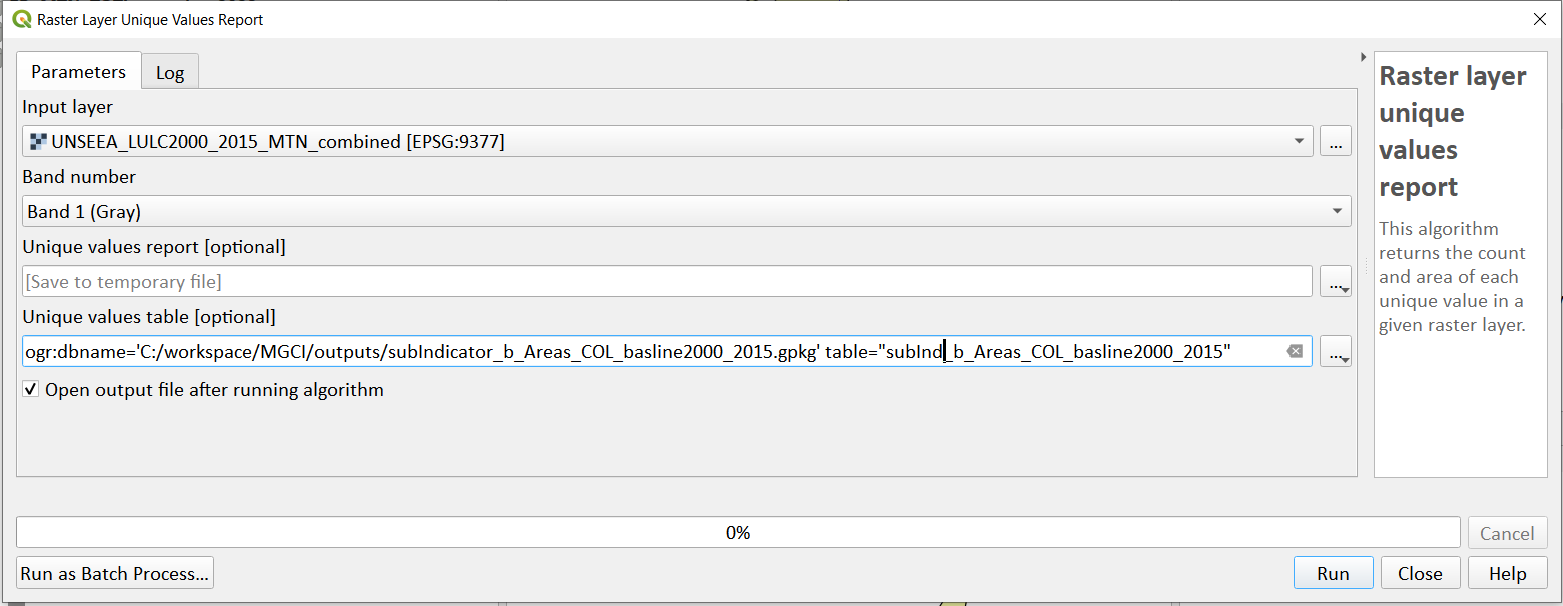Click help description 'This algorithm returns the count'

1452,277
